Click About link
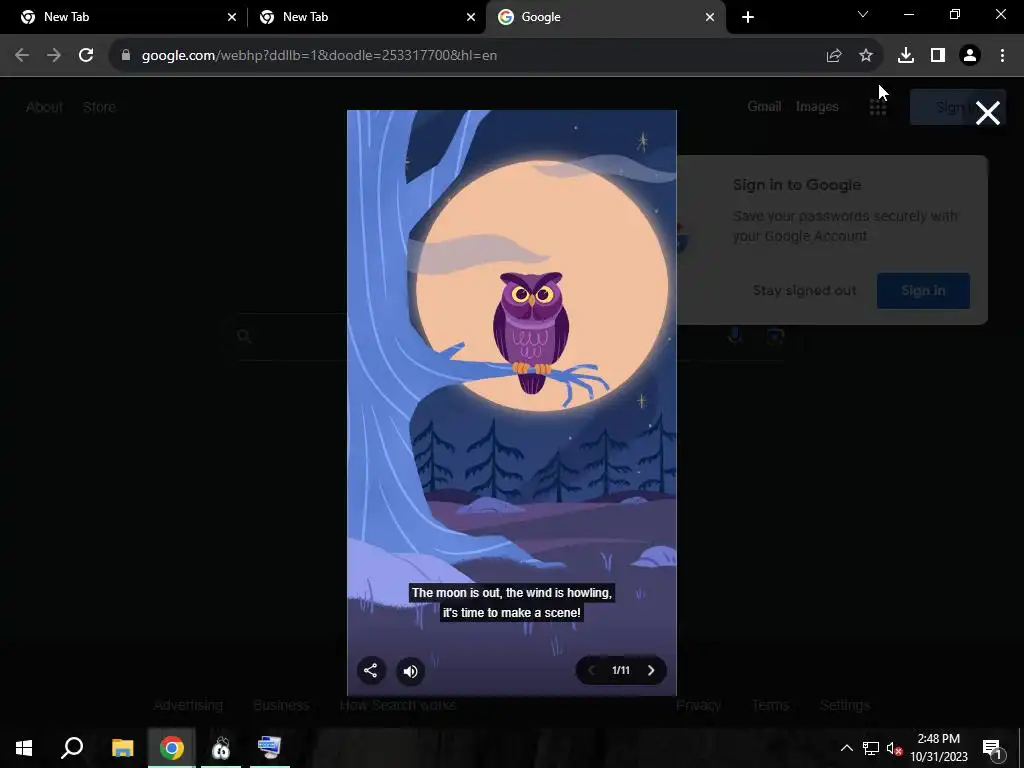Viewport: 1024px width, 768px height. 44,107
